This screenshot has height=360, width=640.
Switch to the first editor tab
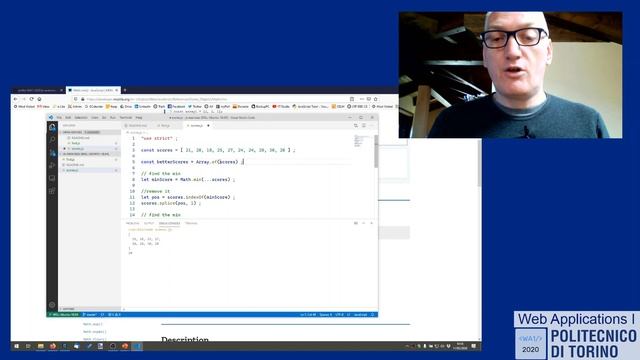pyautogui.click(x=137, y=126)
